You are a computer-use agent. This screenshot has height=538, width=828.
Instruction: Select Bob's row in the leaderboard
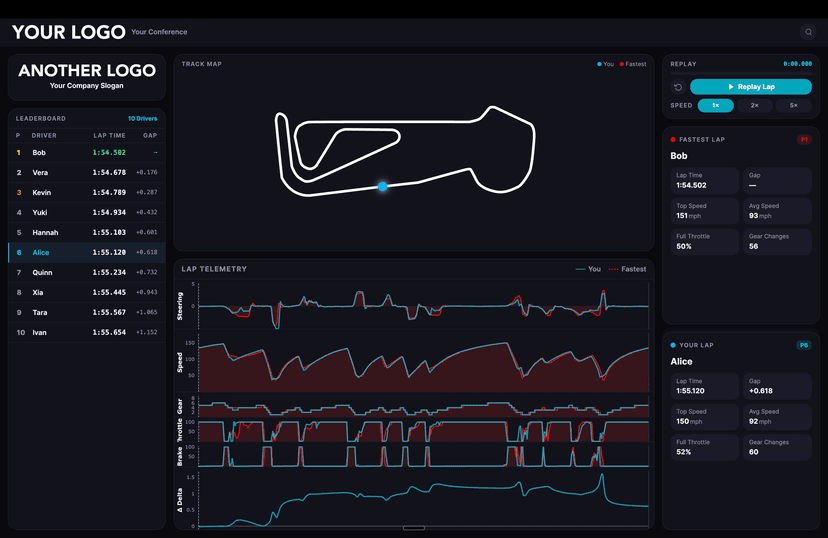tap(86, 153)
